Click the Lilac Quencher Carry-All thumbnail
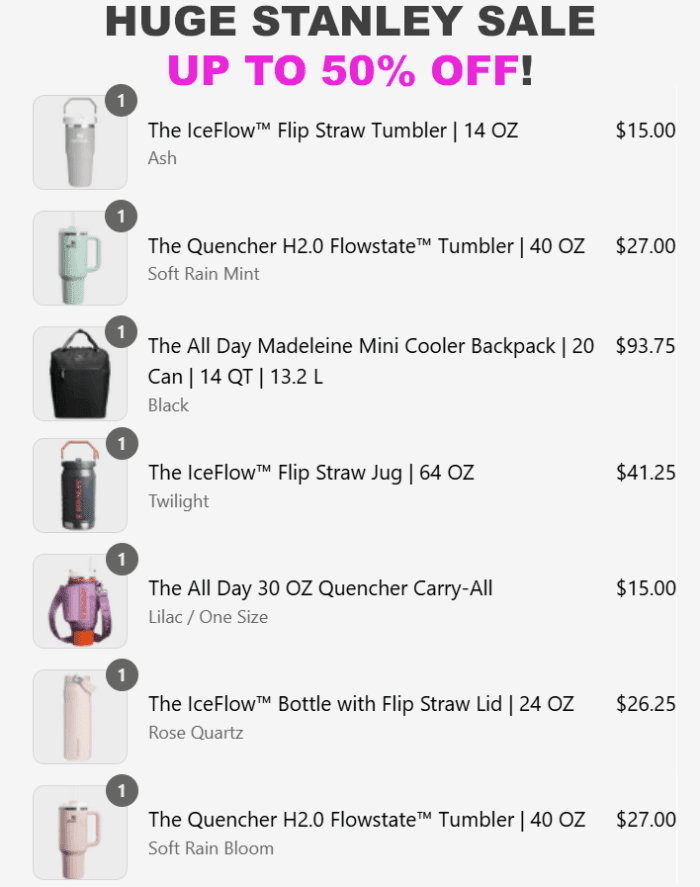The image size is (700, 887). click(x=80, y=602)
